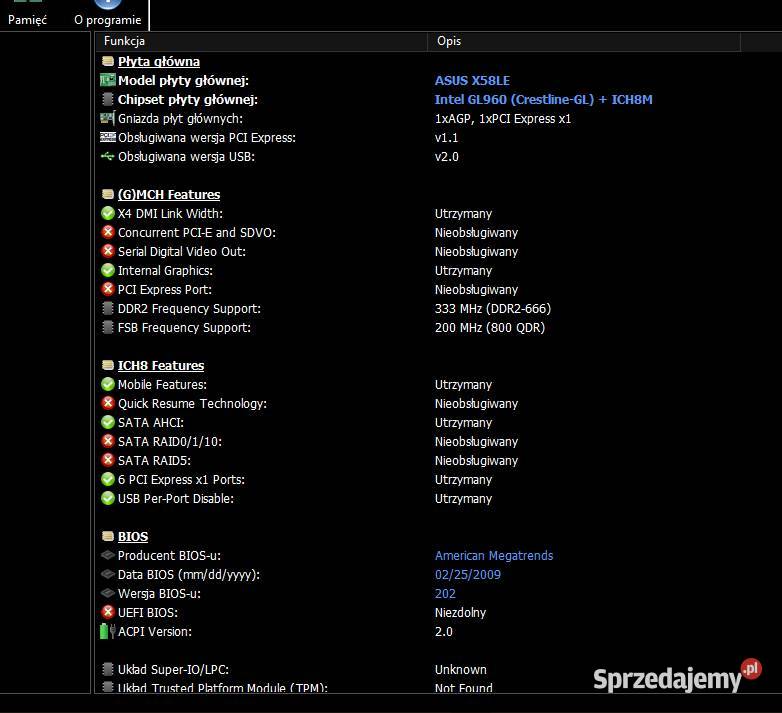Click the folder icon beside ICH8 Features
This screenshot has height=713, width=782.
coord(108,365)
